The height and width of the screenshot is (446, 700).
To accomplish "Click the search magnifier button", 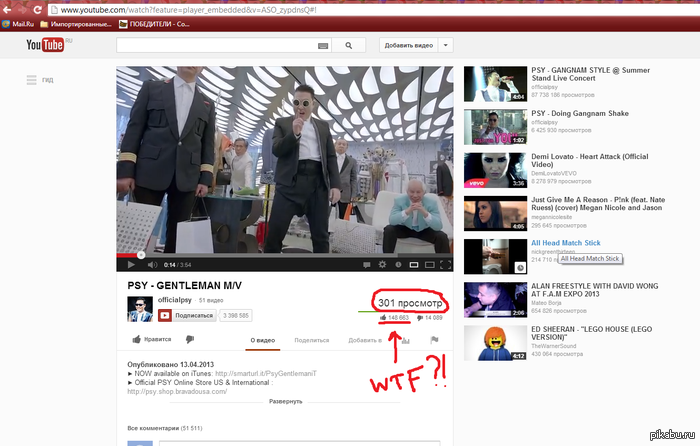I will point(349,45).
